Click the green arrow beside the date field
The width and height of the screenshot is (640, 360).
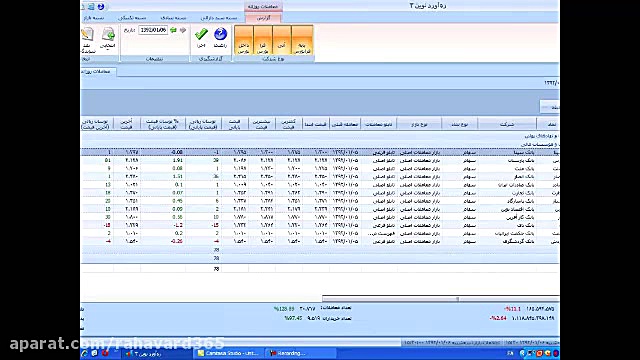click(173, 30)
